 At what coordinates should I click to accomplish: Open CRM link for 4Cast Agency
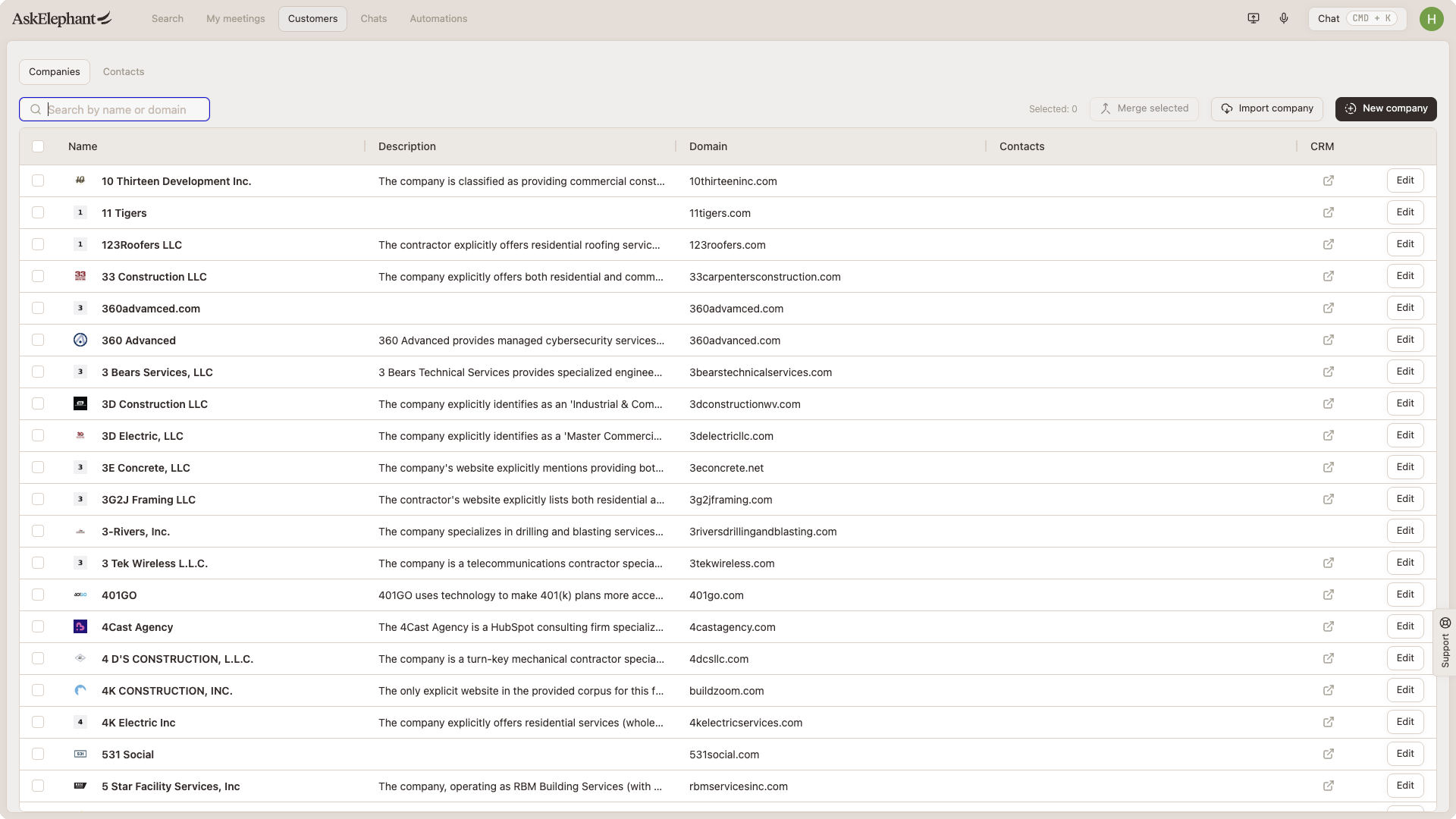point(1329,626)
